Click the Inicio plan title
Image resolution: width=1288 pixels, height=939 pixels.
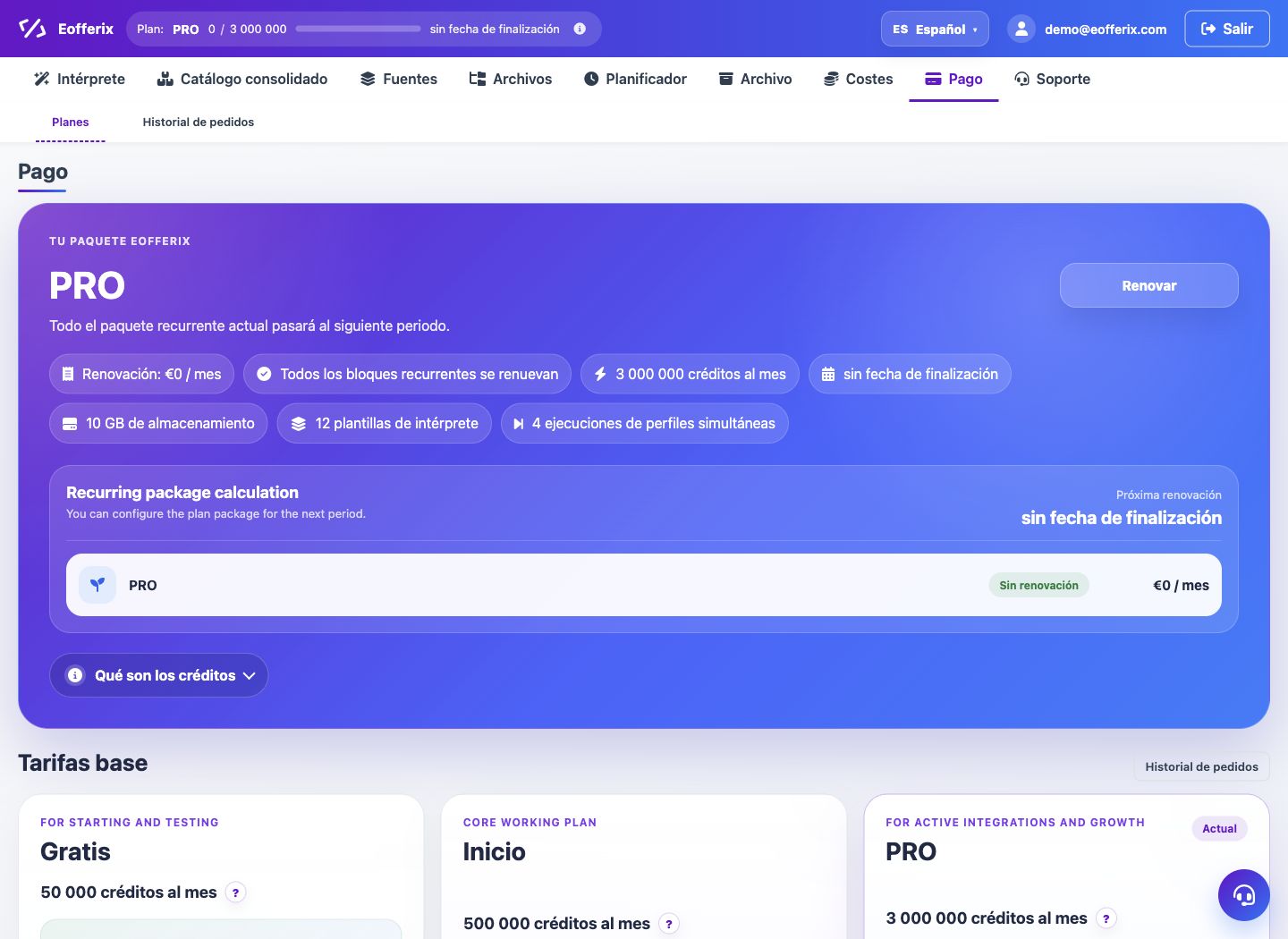pyautogui.click(x=495, y=851)
